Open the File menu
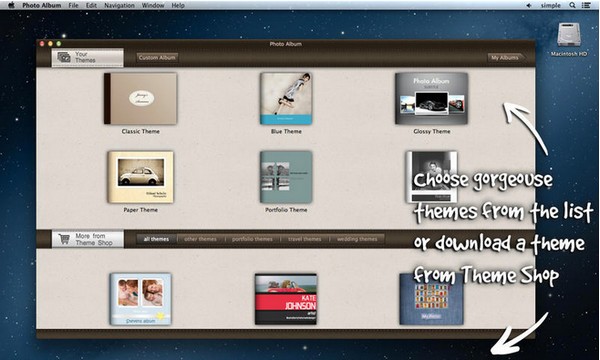Image resolution: width=600 pixels, height=360 pixels. 73,5
